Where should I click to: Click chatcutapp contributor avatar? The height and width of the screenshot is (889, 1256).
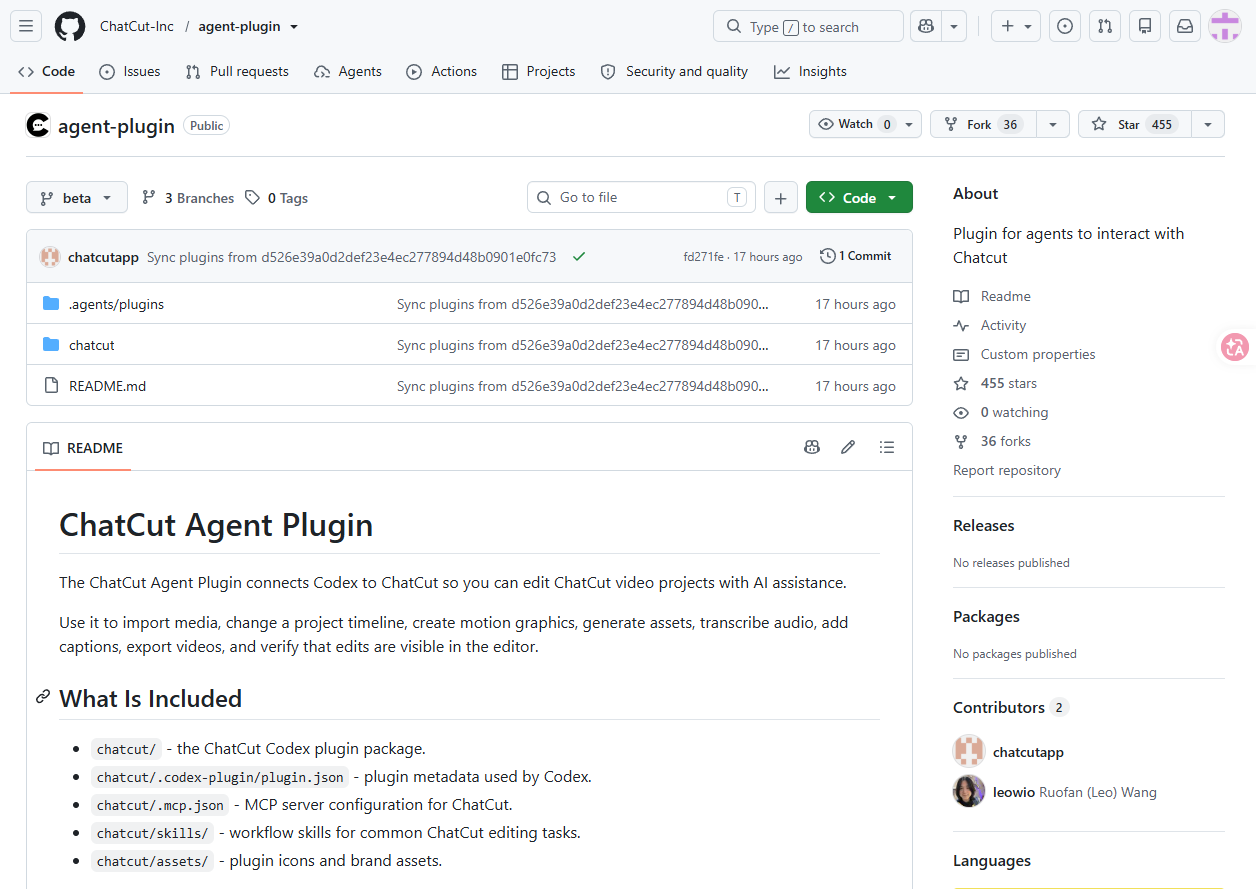tap(969, 751)
